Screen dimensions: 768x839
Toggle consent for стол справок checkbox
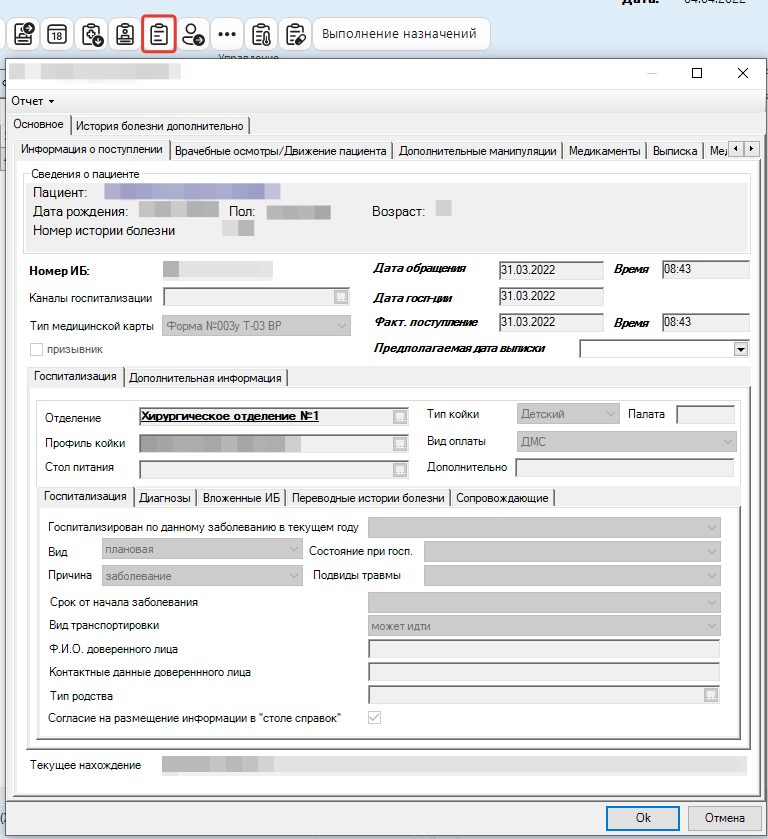point(375,718)
